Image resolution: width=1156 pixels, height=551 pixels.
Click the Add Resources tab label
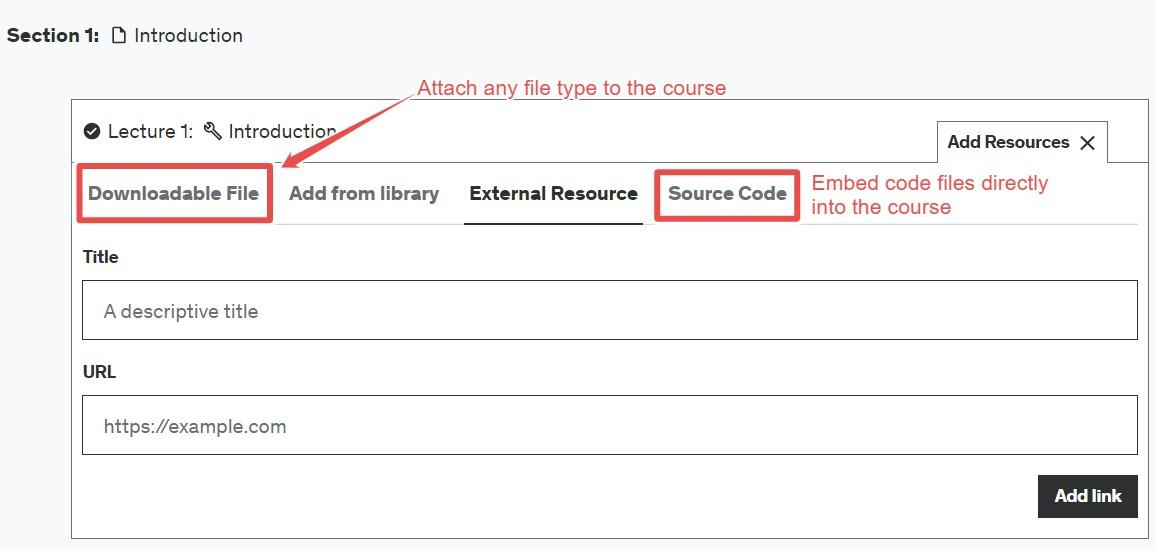click(x=1009, y=142)
